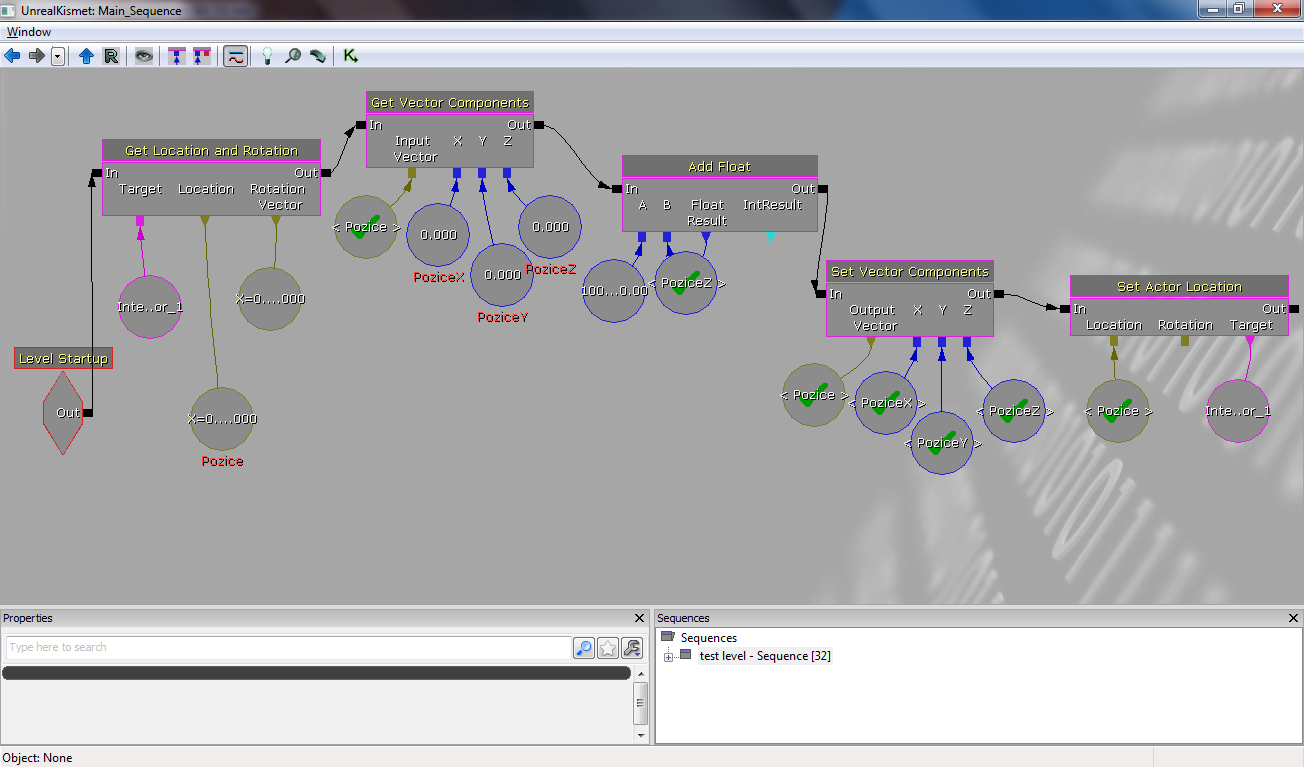Go forward with the grey right arrow
Screen dimensions: 1304x768
point(36,56)
